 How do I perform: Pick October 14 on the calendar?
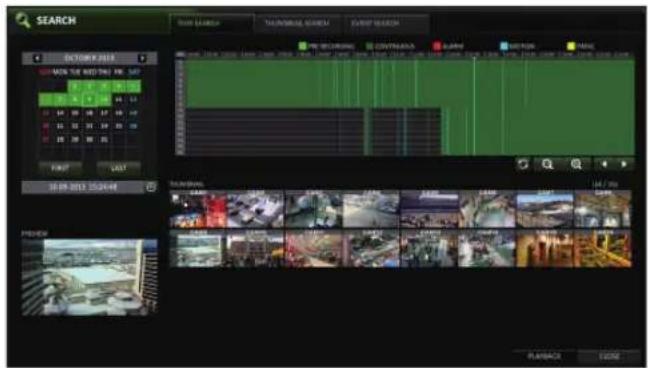tap(60, 113)
